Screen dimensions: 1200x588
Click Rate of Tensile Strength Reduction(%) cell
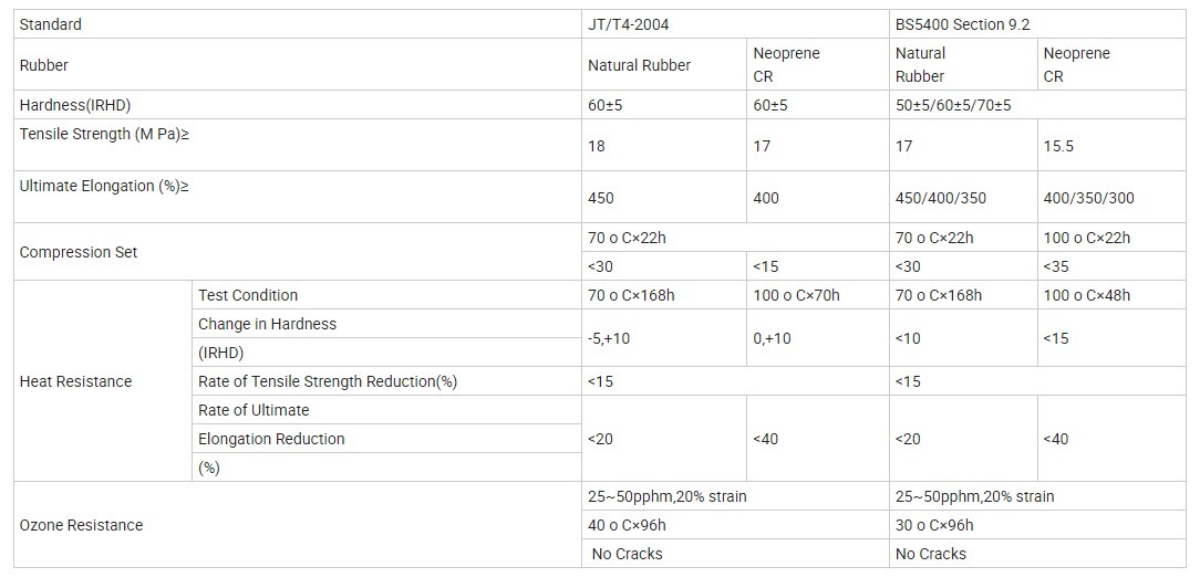point(327,380)
